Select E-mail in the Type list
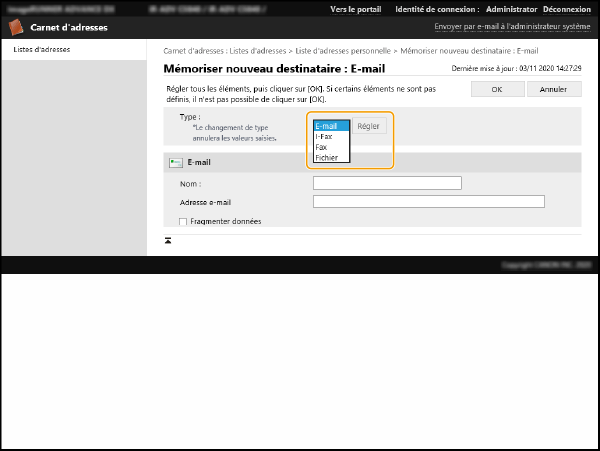The height and width of the screenshot is (451, 600). [x=330, y=126]
